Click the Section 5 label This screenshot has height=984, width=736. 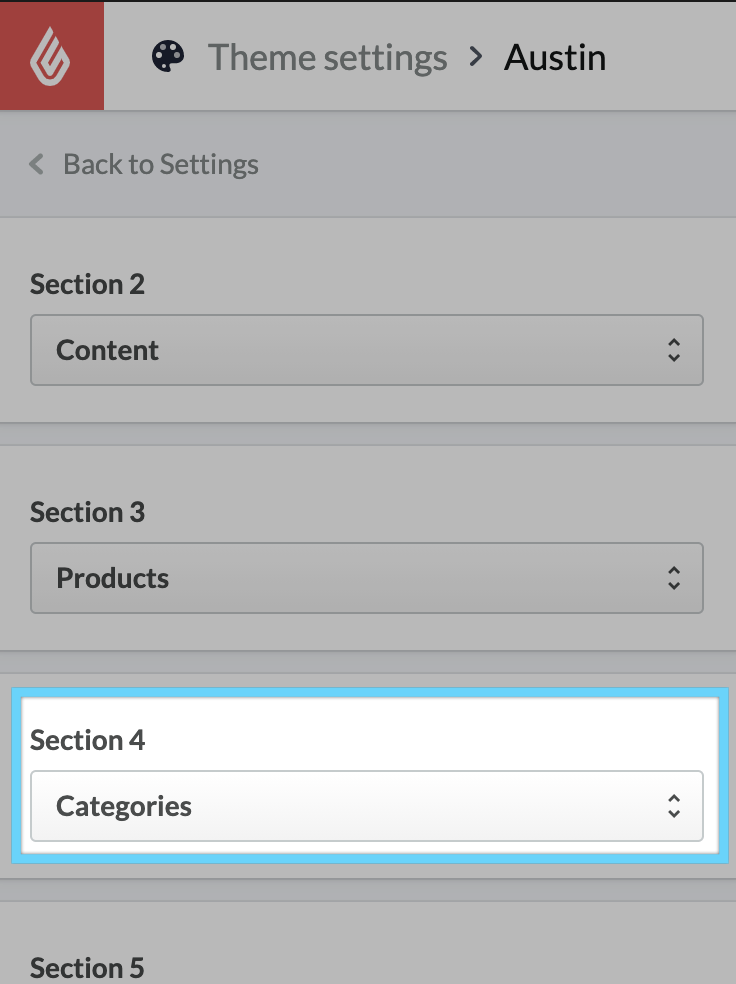[x=87, y=967]
